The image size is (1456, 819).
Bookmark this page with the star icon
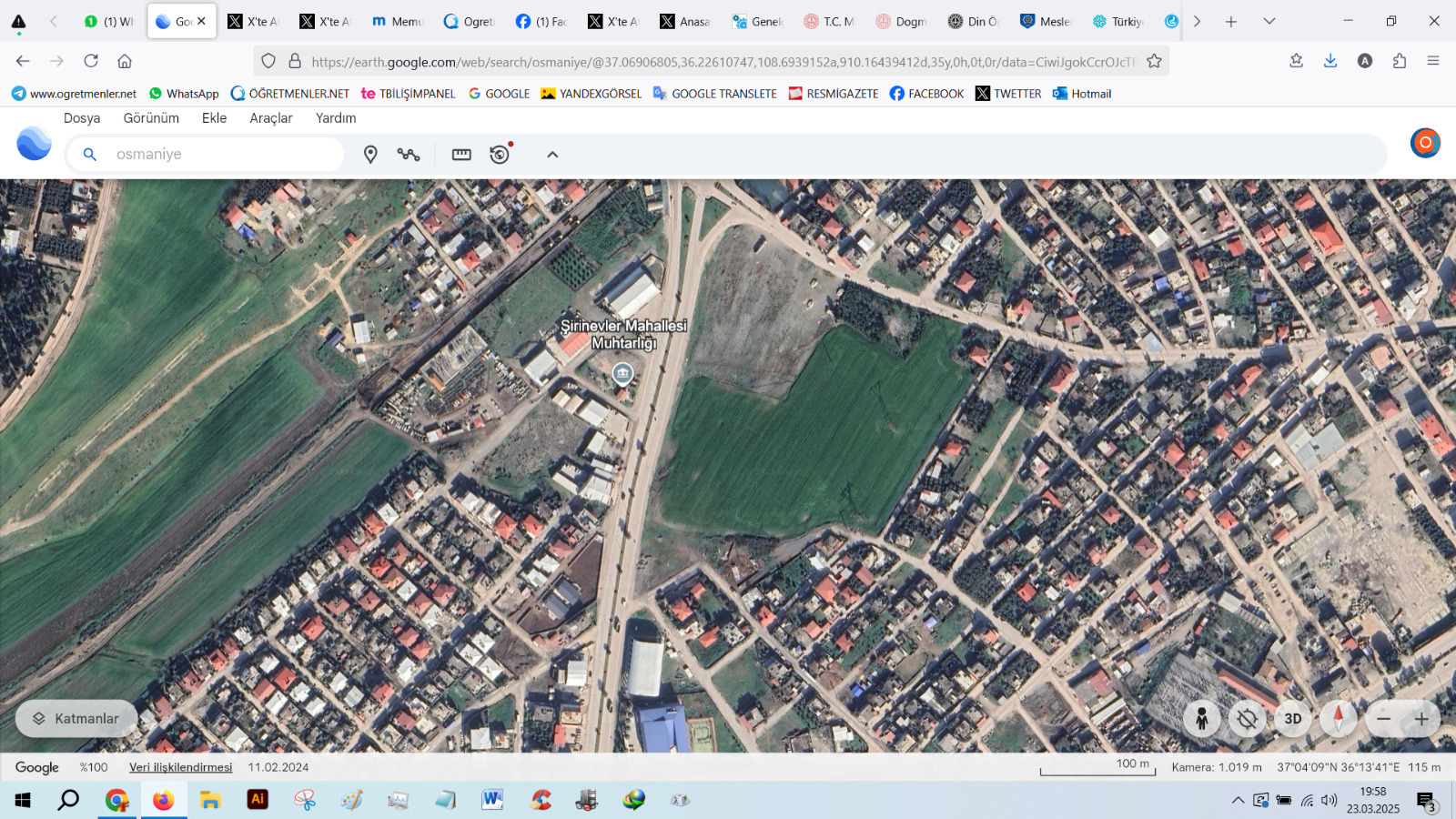coord(1154,61)
